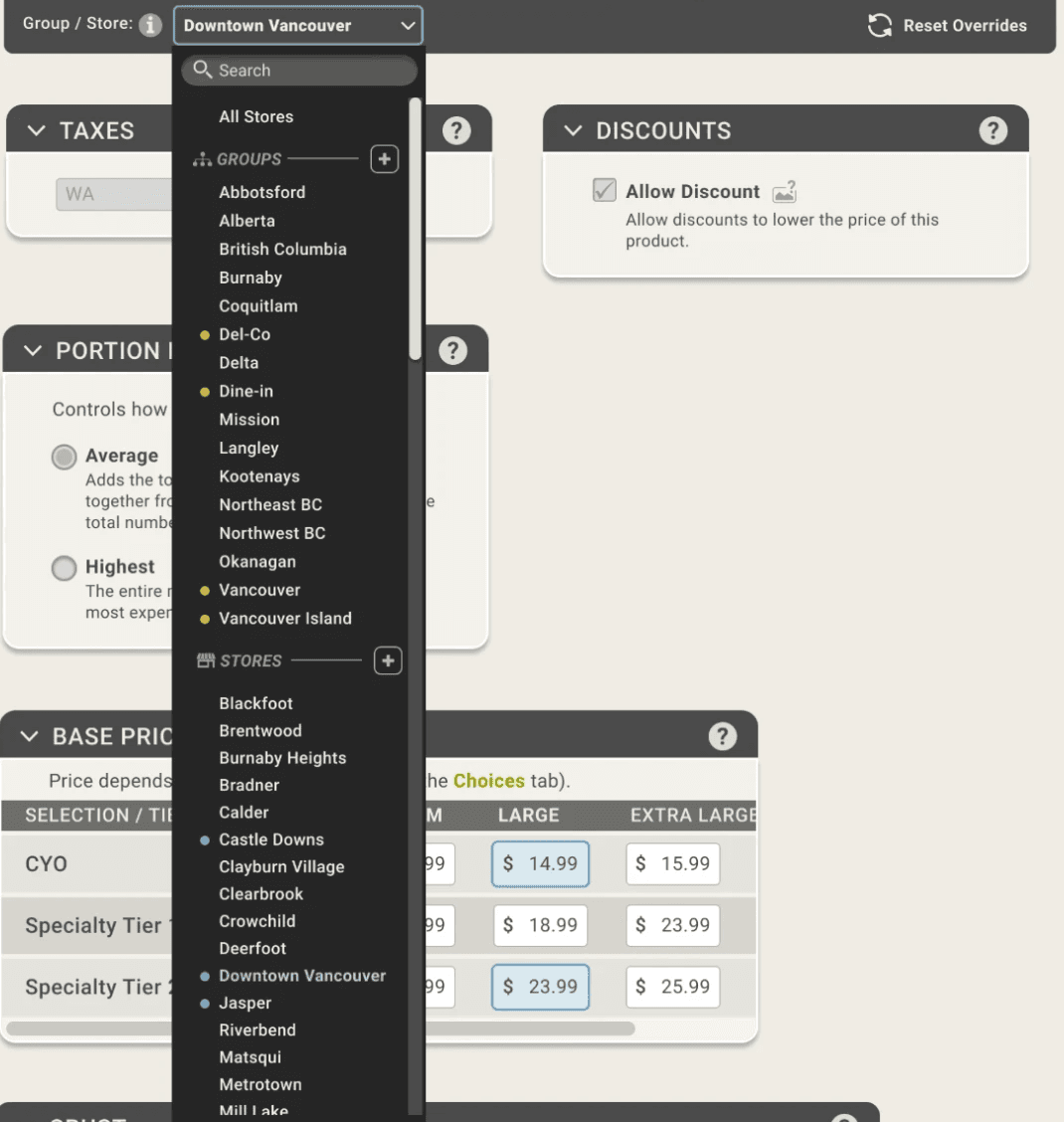The height and width of the screenshot is (1122, 1064).
Task: Open the Jasper store
Action: click(x=246, y=1004)
